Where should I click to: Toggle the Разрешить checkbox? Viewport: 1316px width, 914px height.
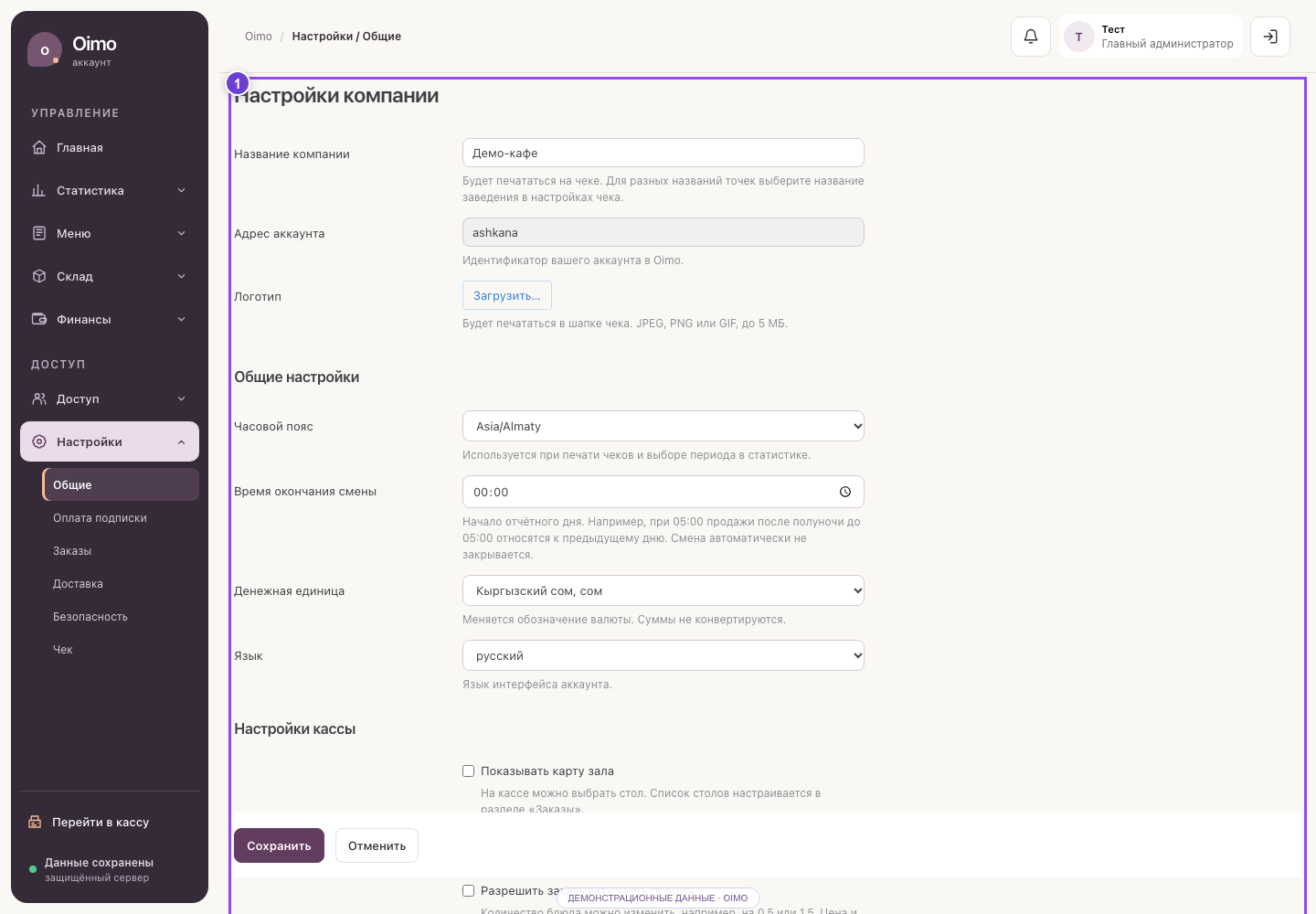[x=469, y=890]
